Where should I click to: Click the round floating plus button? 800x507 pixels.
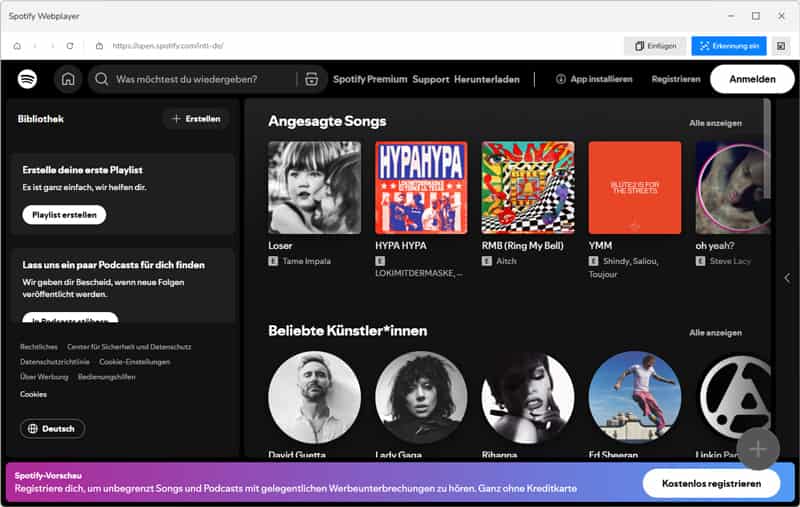click(758, 449)
